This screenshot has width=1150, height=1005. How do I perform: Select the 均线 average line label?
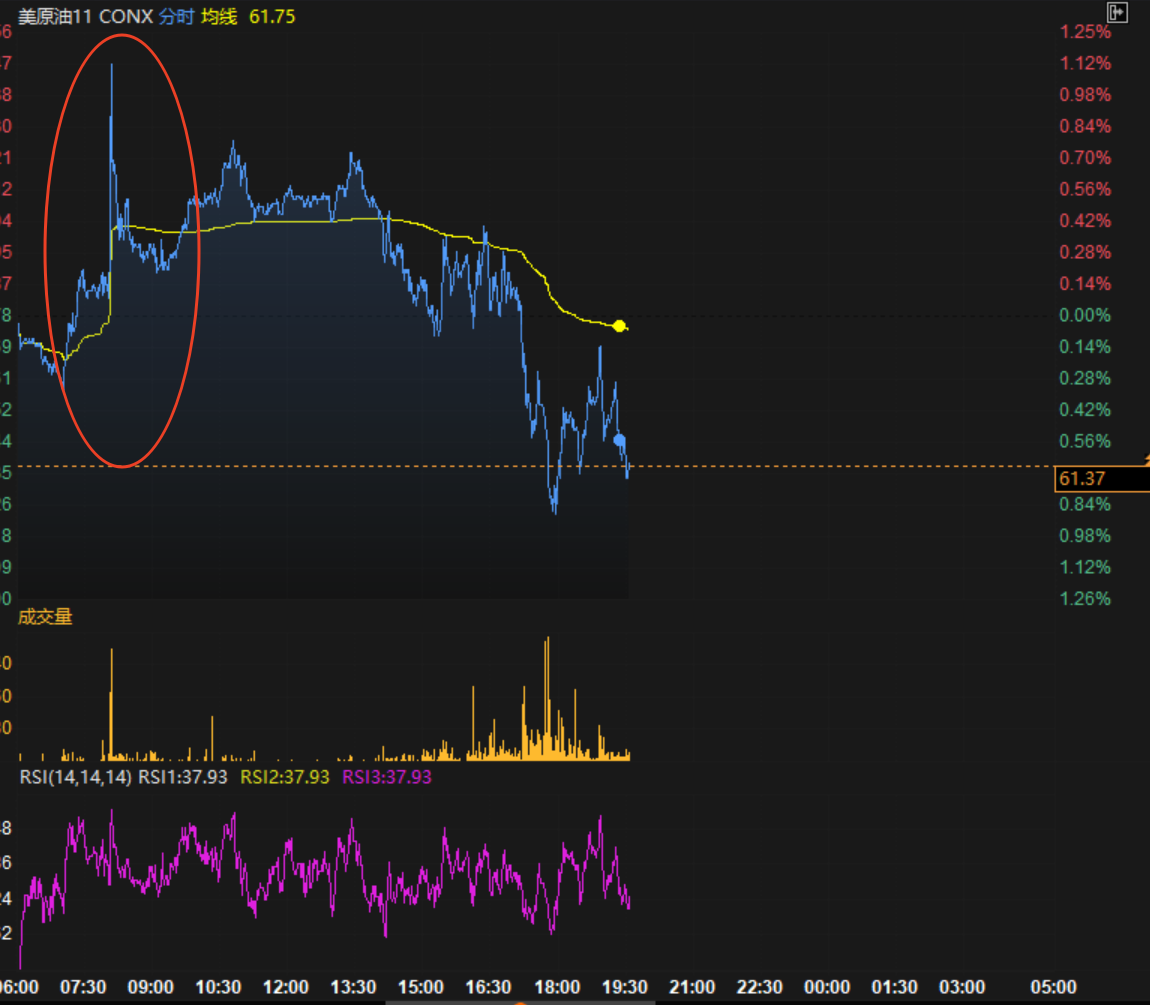point(219,16)
